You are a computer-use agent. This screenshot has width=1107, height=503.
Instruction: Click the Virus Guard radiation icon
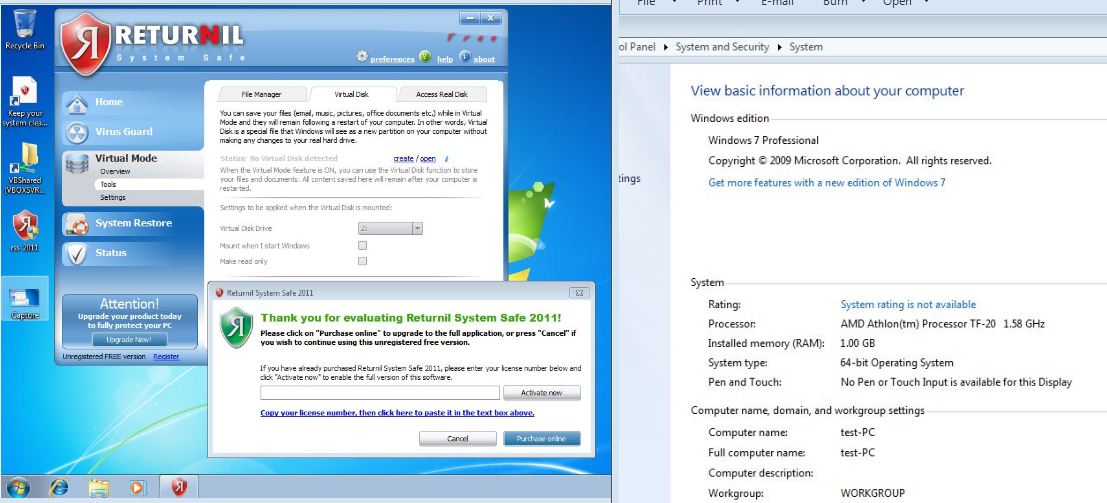click(76, 132)
